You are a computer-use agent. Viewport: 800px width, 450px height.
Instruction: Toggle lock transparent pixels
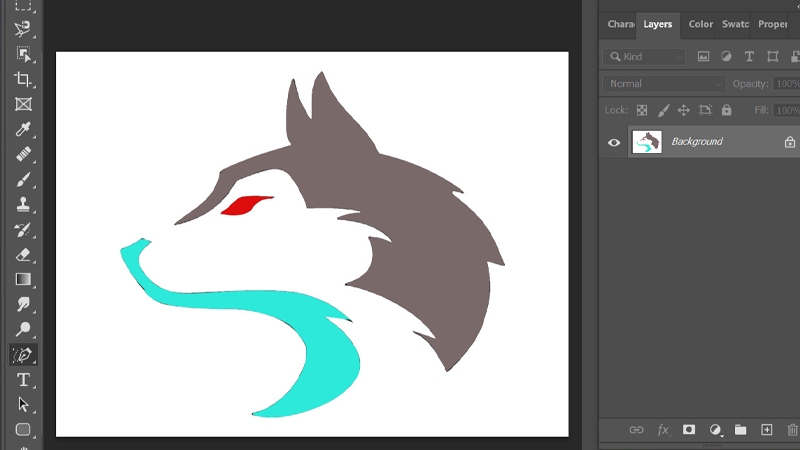tap(642, 110)
